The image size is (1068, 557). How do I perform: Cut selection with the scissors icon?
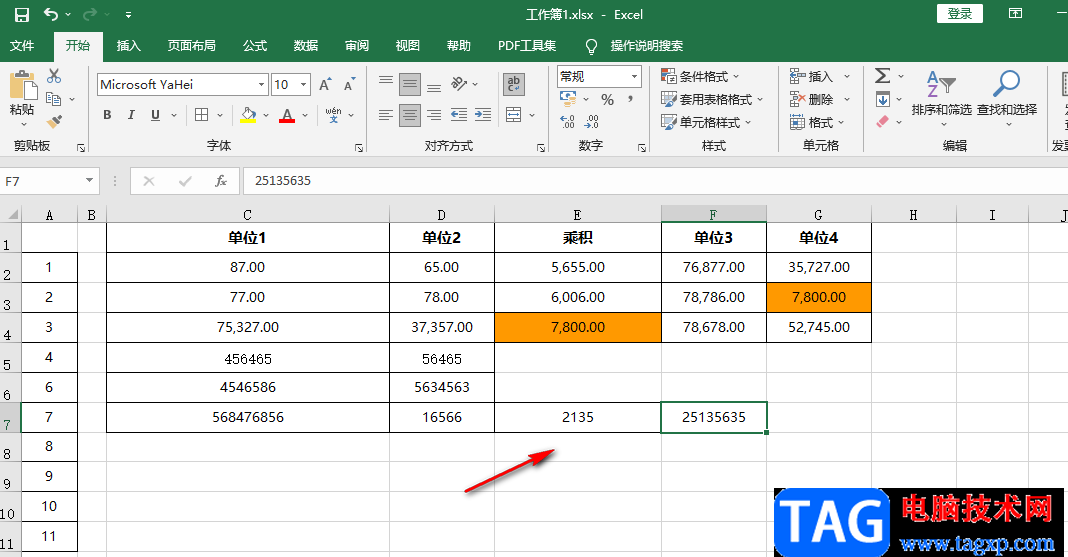(x=54, y=76)
